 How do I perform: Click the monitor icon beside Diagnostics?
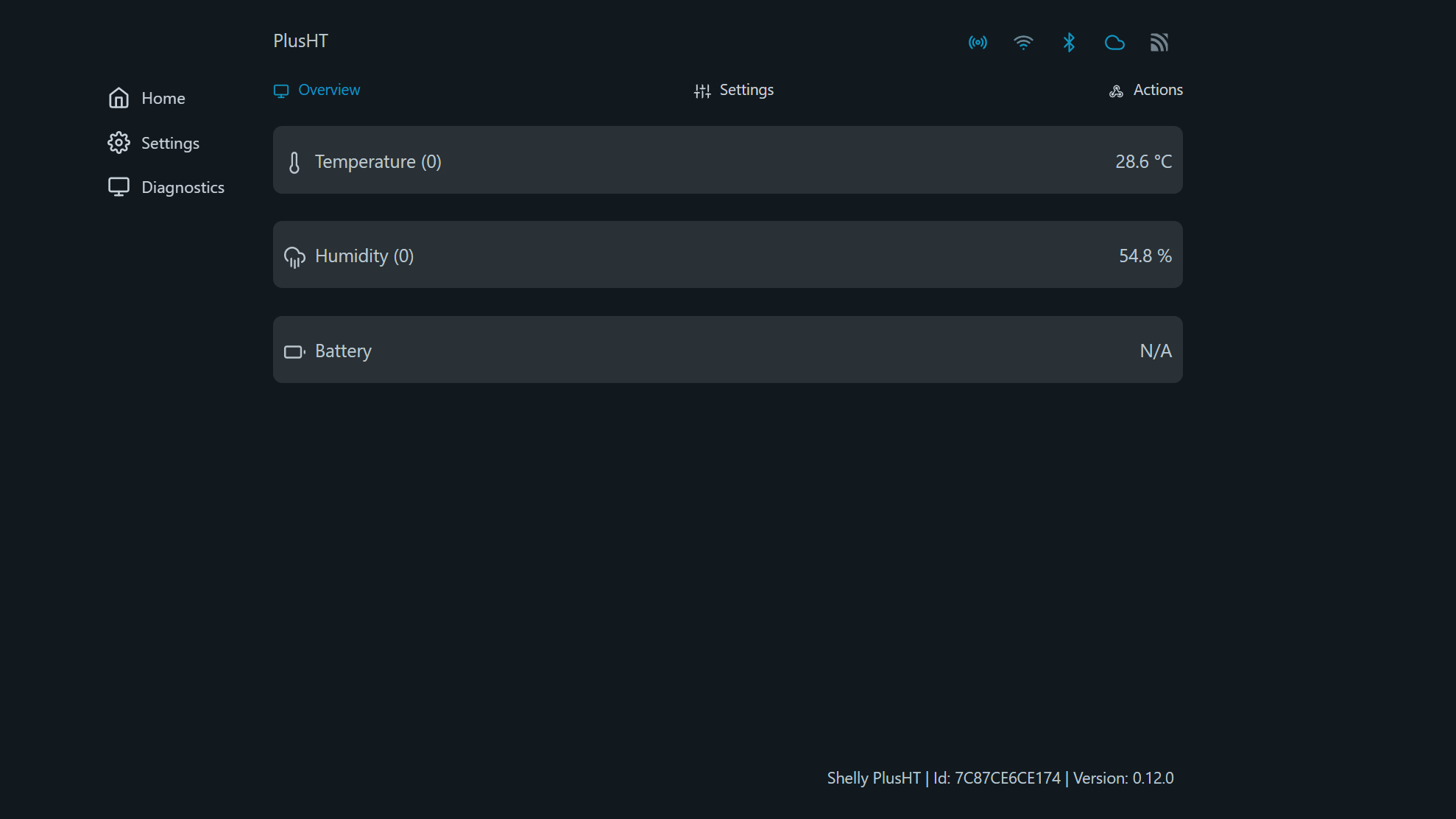click(119, 187)
